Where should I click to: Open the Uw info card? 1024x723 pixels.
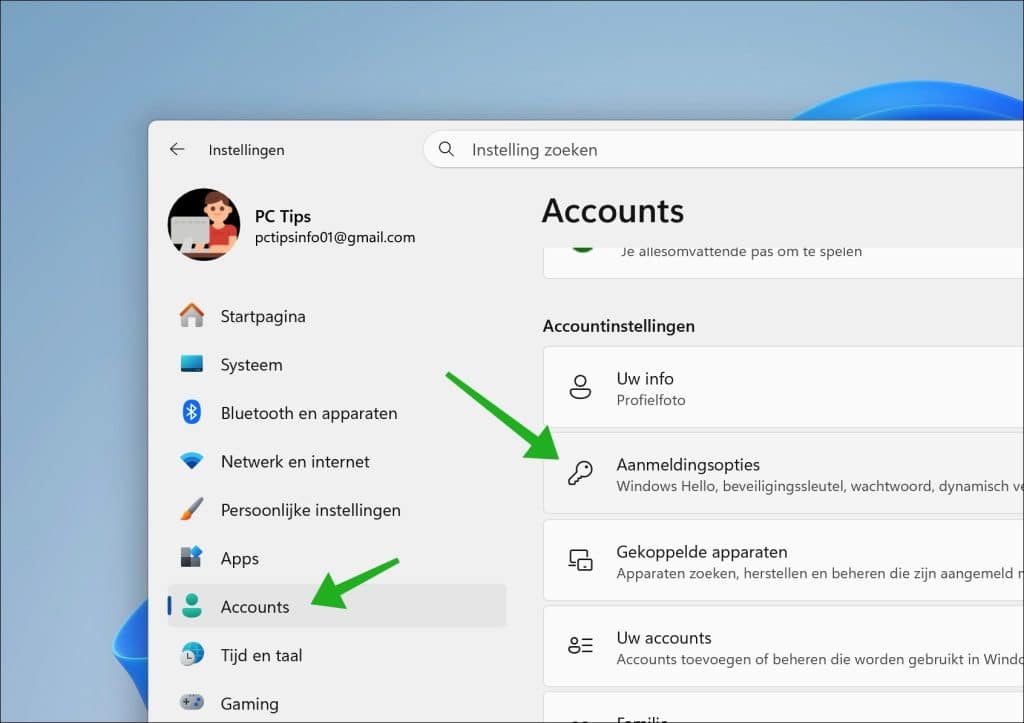784,387
